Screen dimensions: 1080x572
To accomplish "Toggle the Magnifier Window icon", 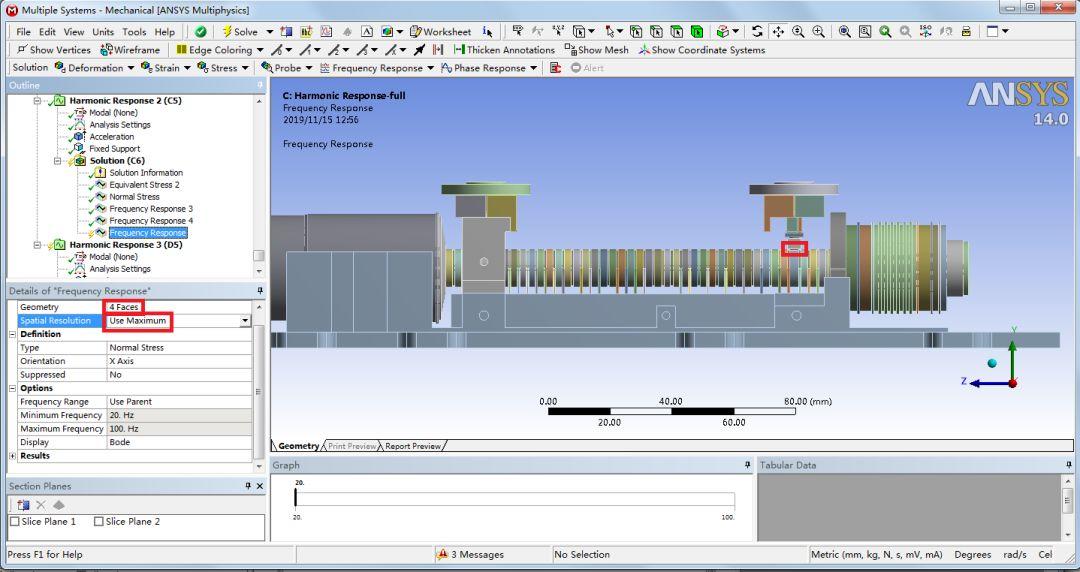I will (865, 32).
